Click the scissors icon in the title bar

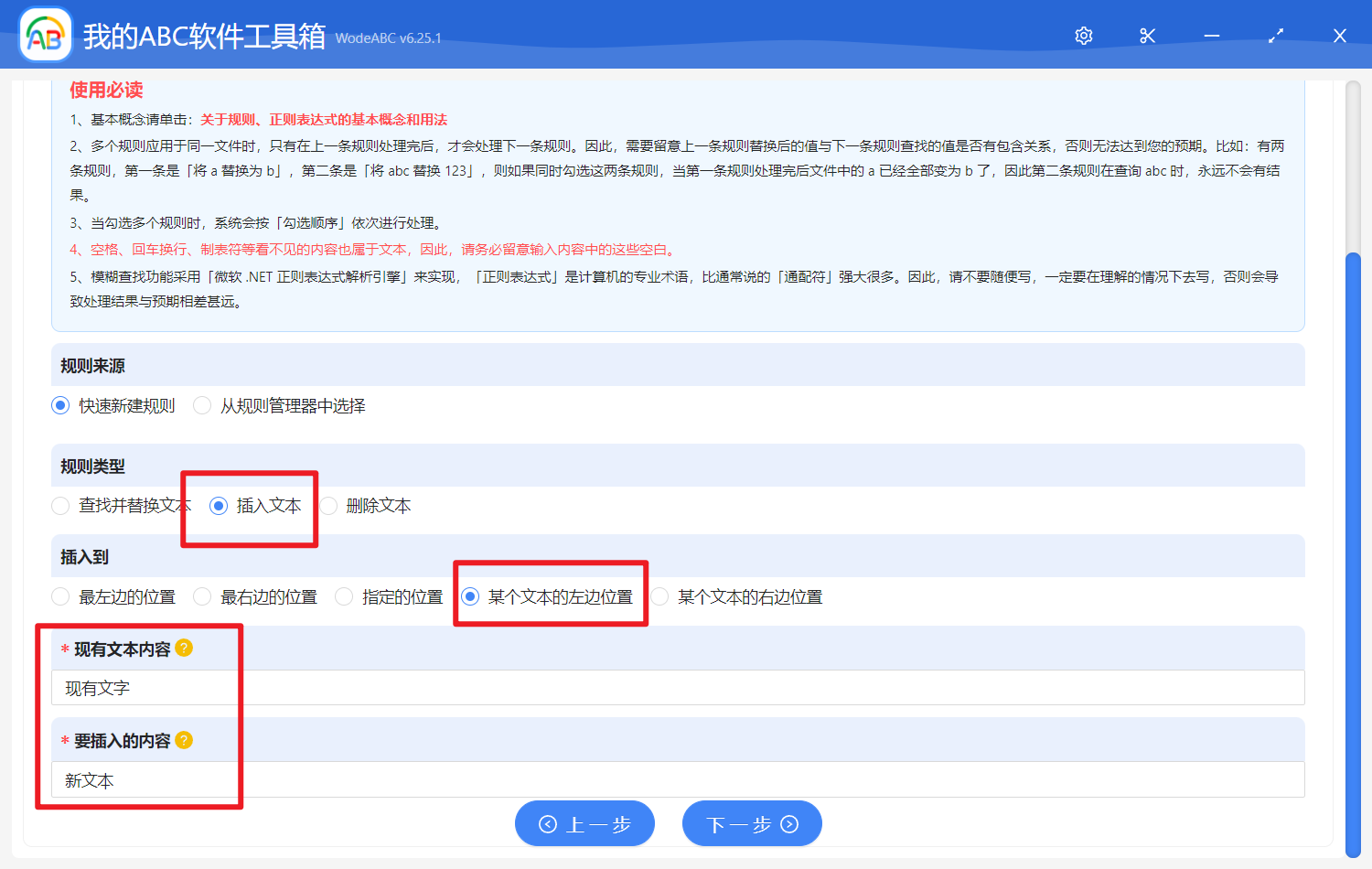pyautogui.click(x=1147, y=35)
